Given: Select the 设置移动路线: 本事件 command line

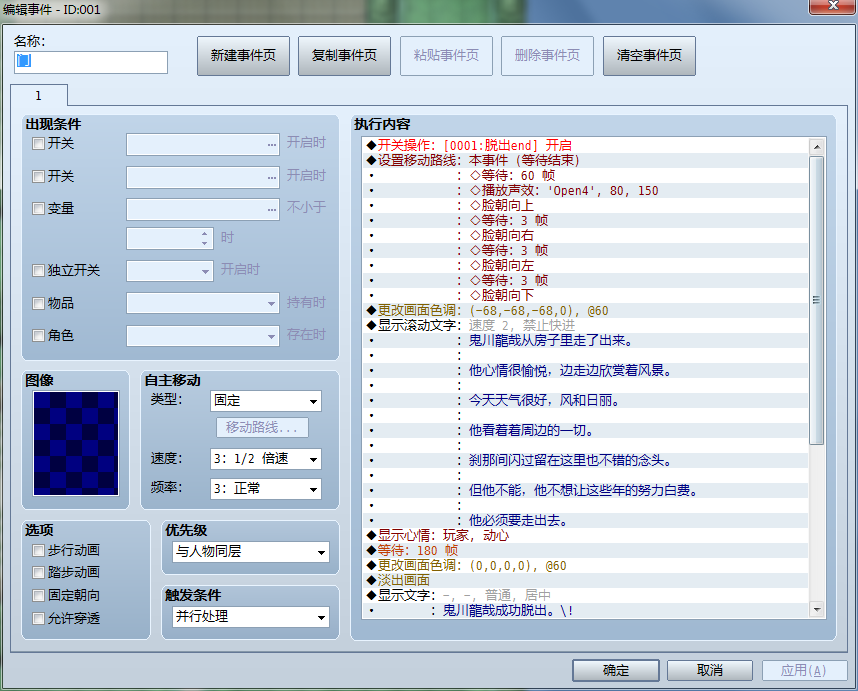Looking at the screenshot, I should pos(585,160).
